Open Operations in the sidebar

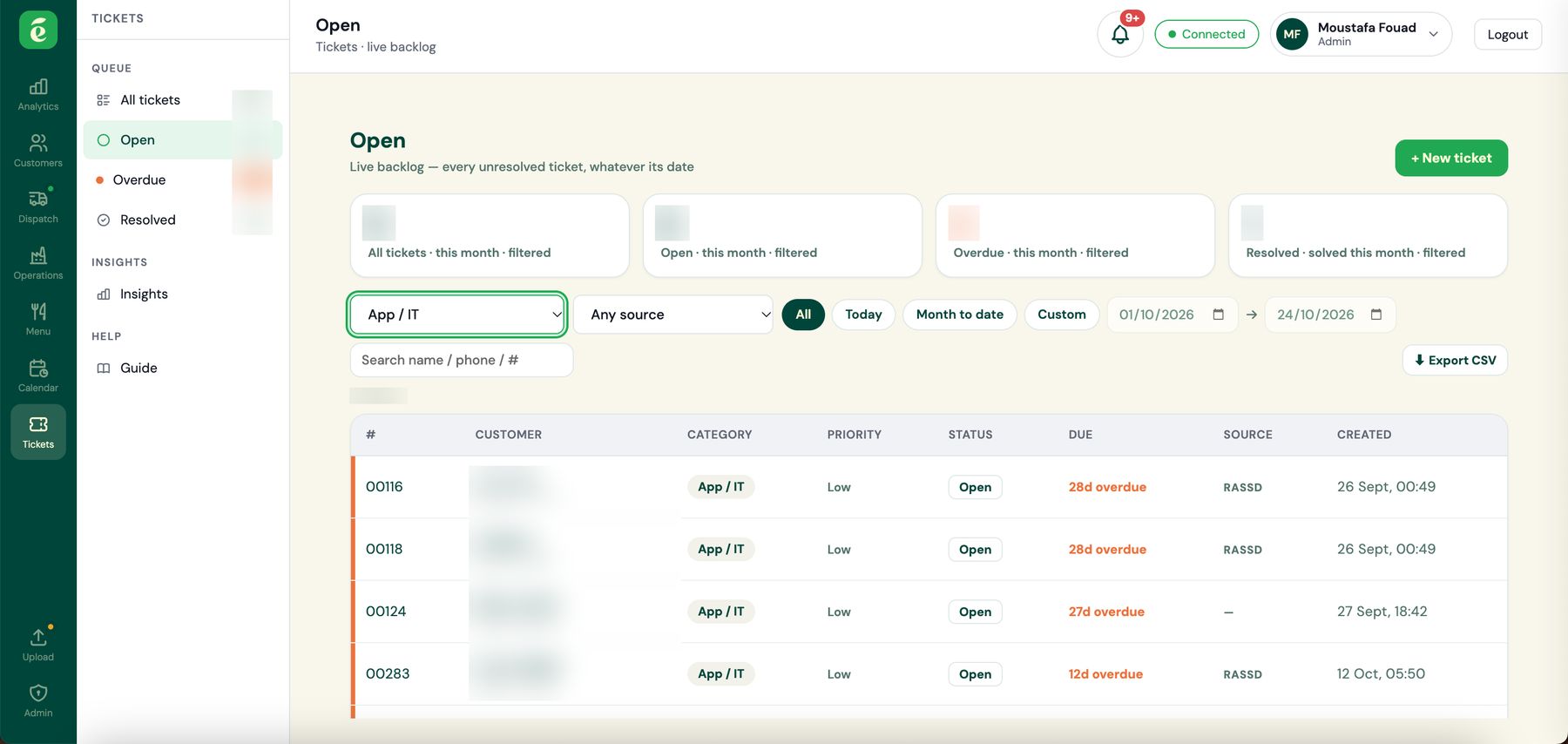[x=38, y=263]
